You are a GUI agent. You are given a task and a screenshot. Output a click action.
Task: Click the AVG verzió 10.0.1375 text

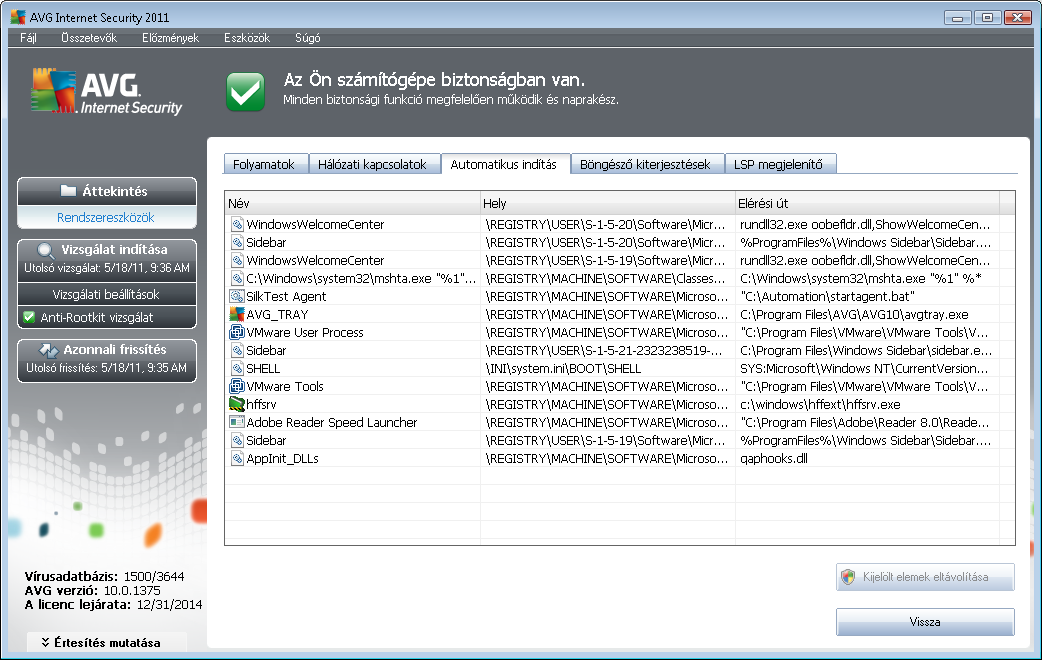coord(92,590)
